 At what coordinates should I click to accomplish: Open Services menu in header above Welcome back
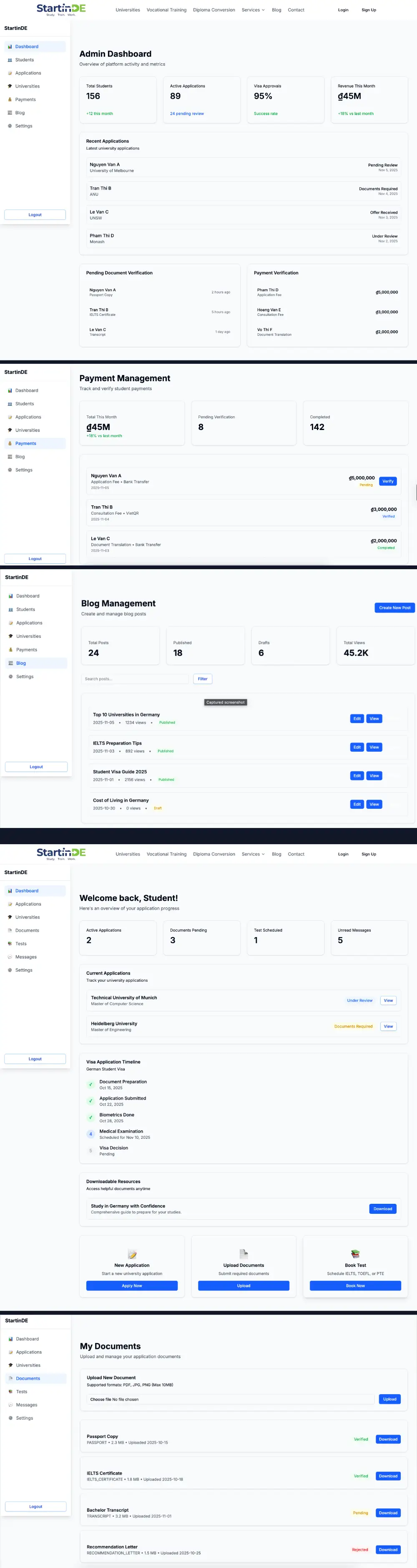point(253,854)
